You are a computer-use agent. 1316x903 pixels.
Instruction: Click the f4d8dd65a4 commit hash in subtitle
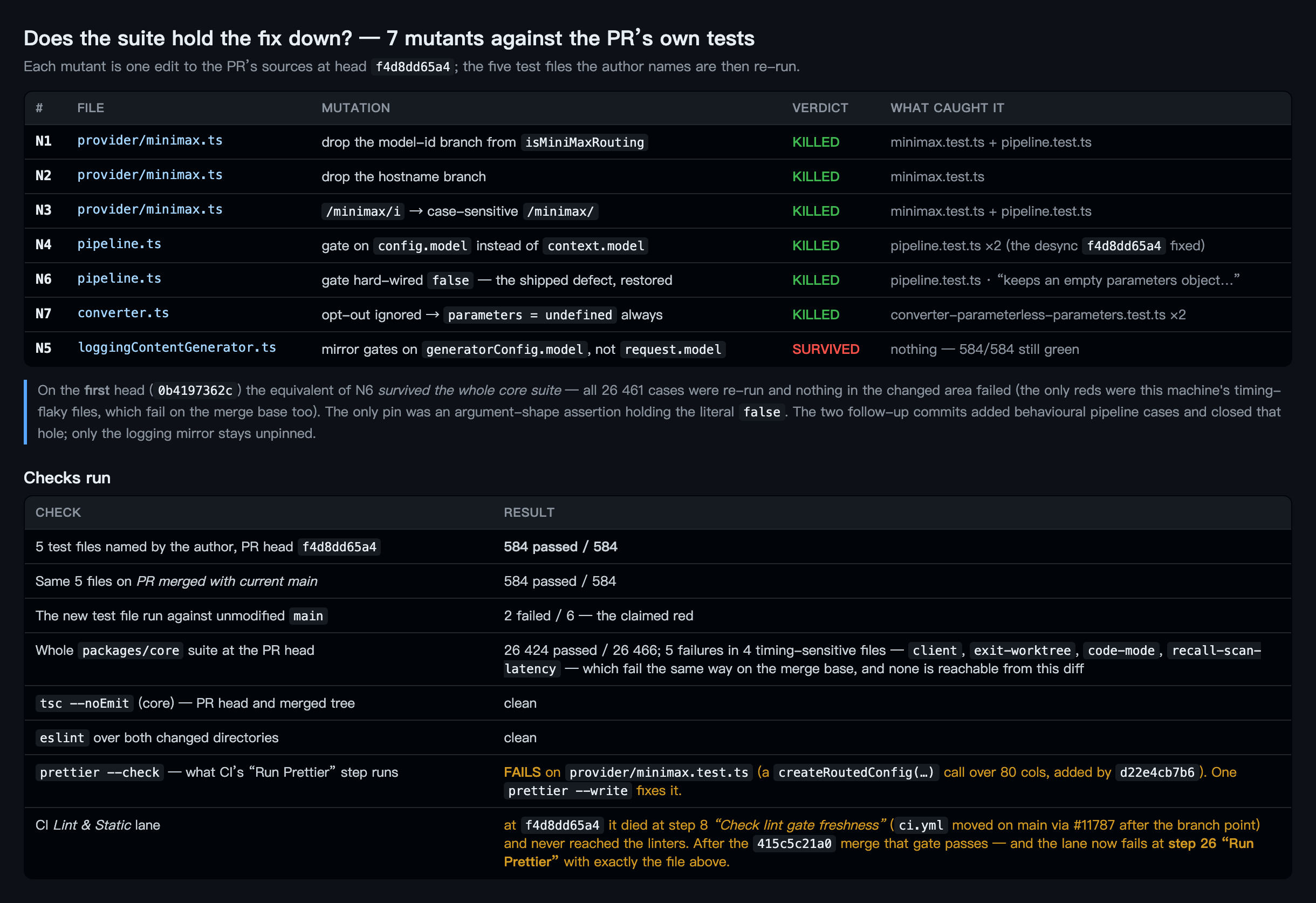(x=413, y=67)
